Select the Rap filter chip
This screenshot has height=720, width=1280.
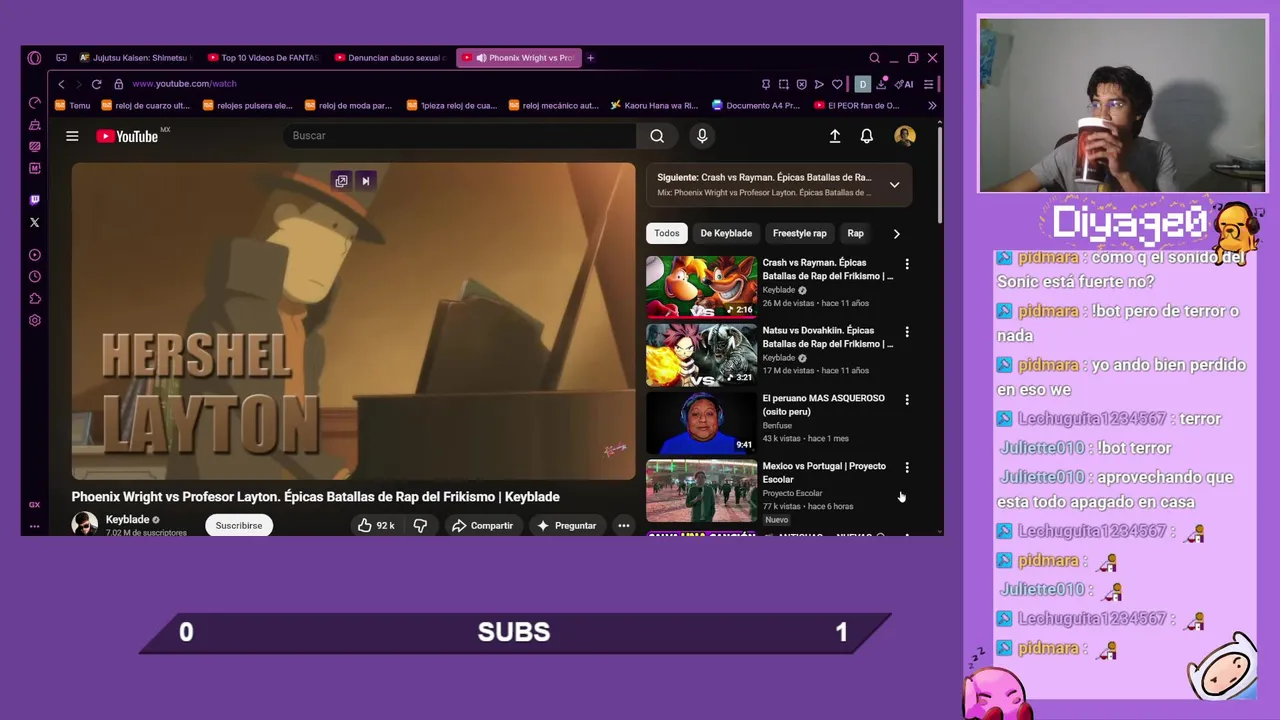pos(856,234)
